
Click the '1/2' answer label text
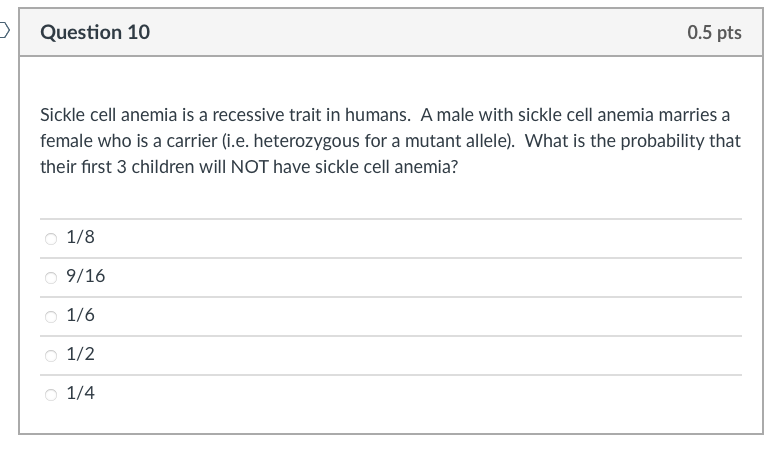(81, 354)
